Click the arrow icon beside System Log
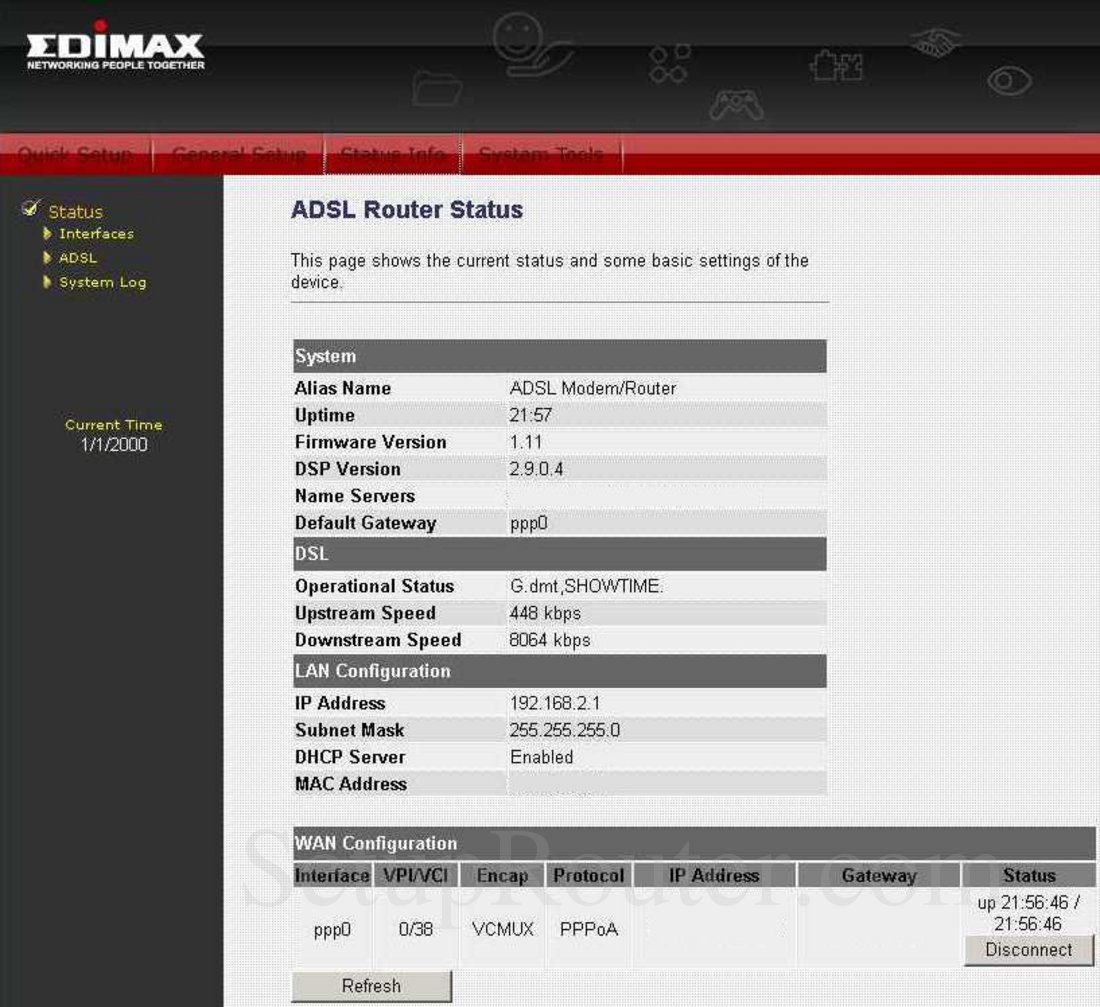The image size is (1100, 1007). [47, 282]
